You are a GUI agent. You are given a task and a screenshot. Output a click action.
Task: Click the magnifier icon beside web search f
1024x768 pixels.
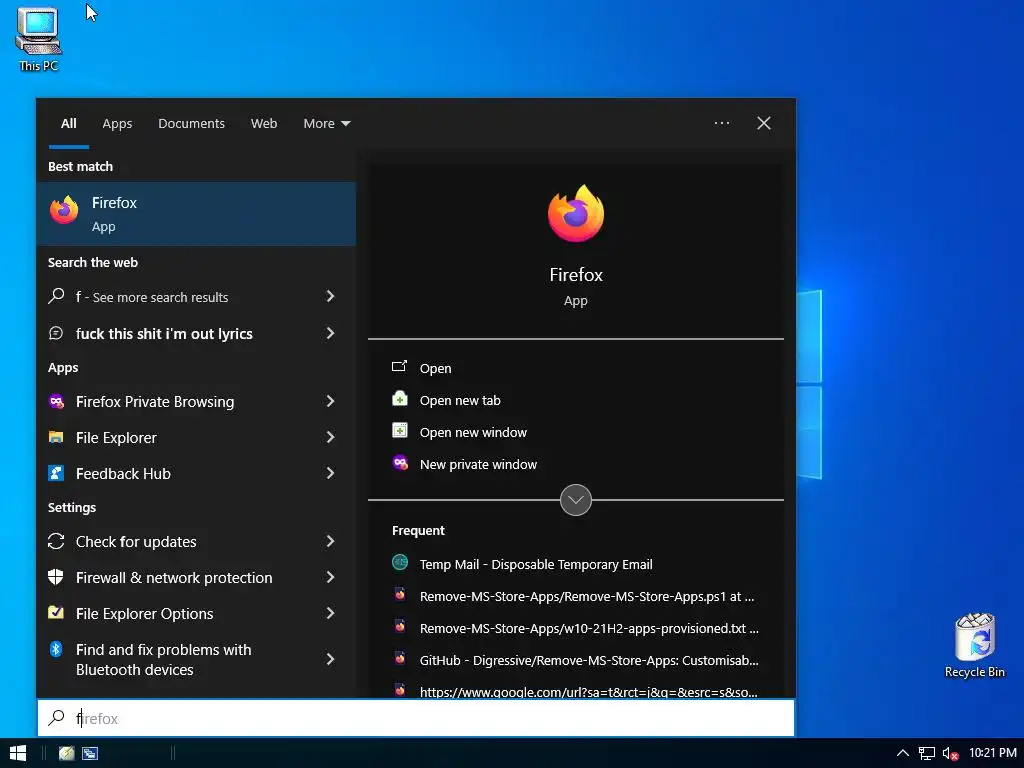click(x=56, y=296)
